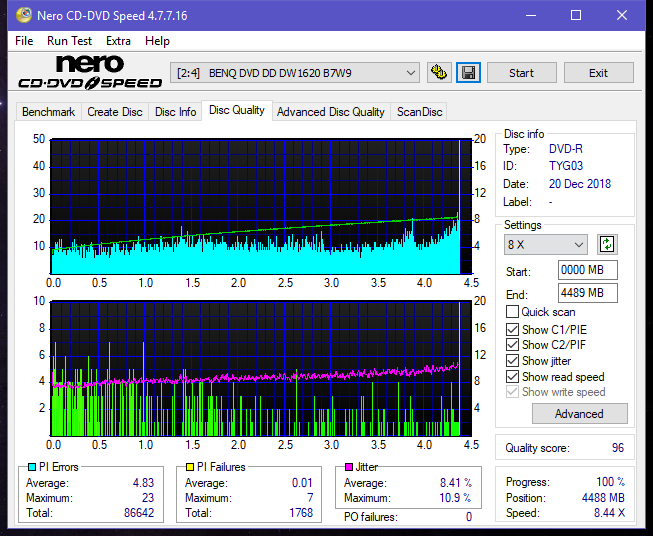Open the Advanced Disc Quality tab
The image size is (653, 536).
[331, 112]
